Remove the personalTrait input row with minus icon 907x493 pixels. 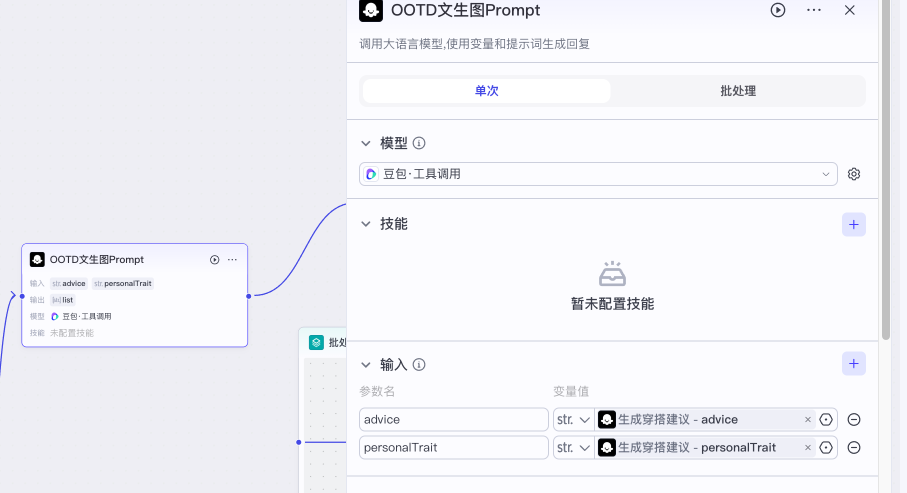click(x=854, y=448)
